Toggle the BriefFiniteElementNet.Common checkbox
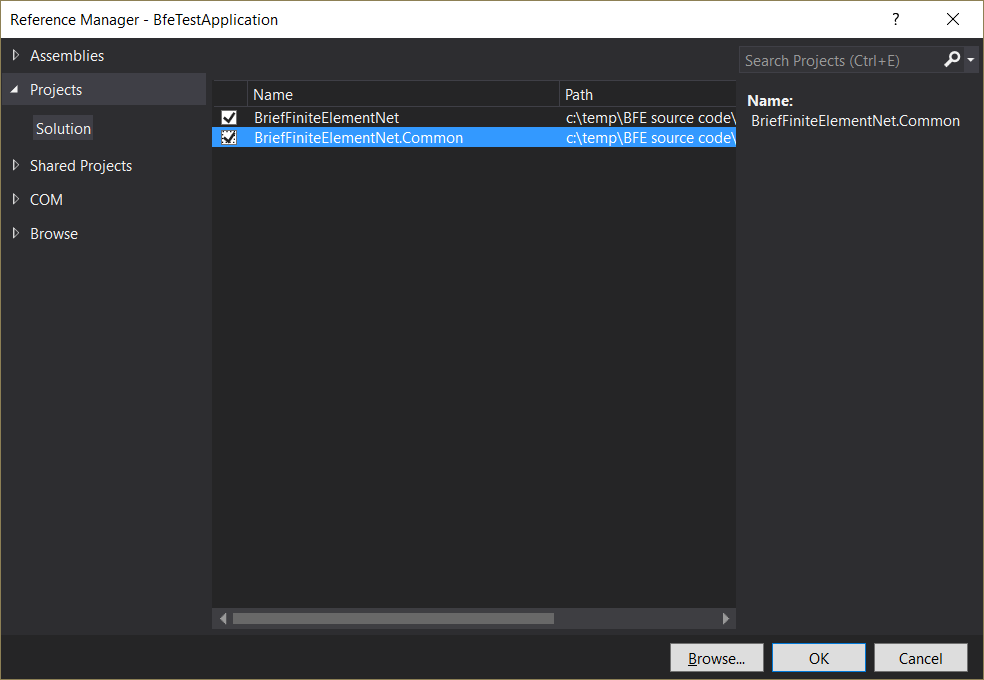The image size is (984, 680). click(x=229, y=137)
